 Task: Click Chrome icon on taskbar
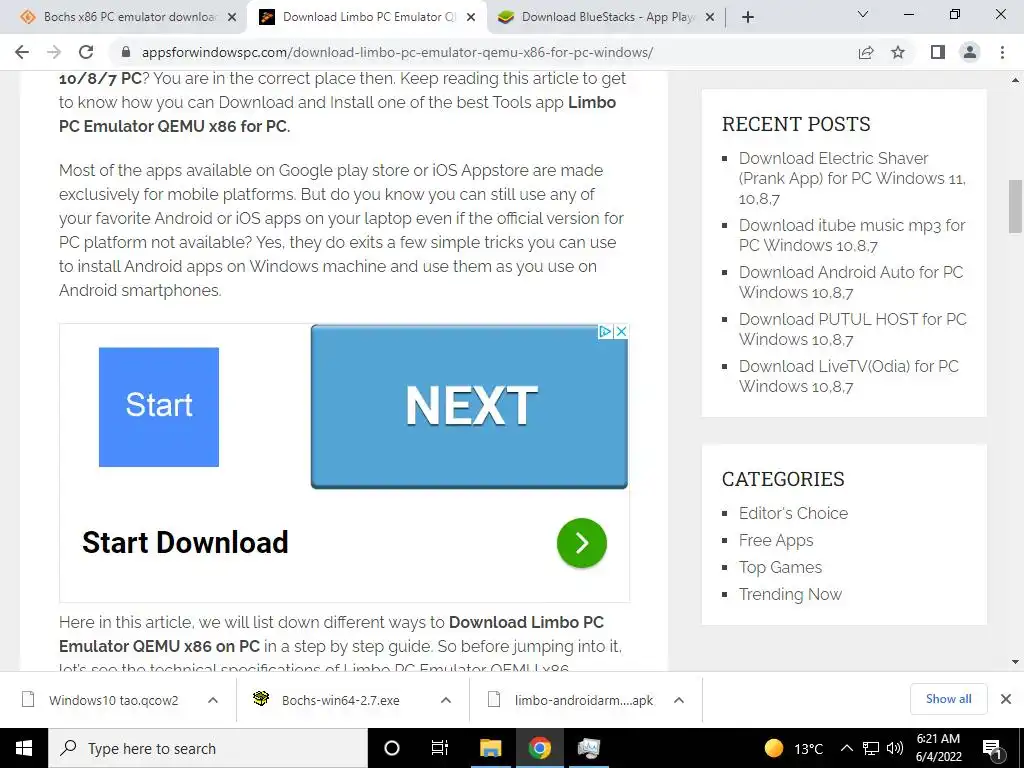[539, 748]
